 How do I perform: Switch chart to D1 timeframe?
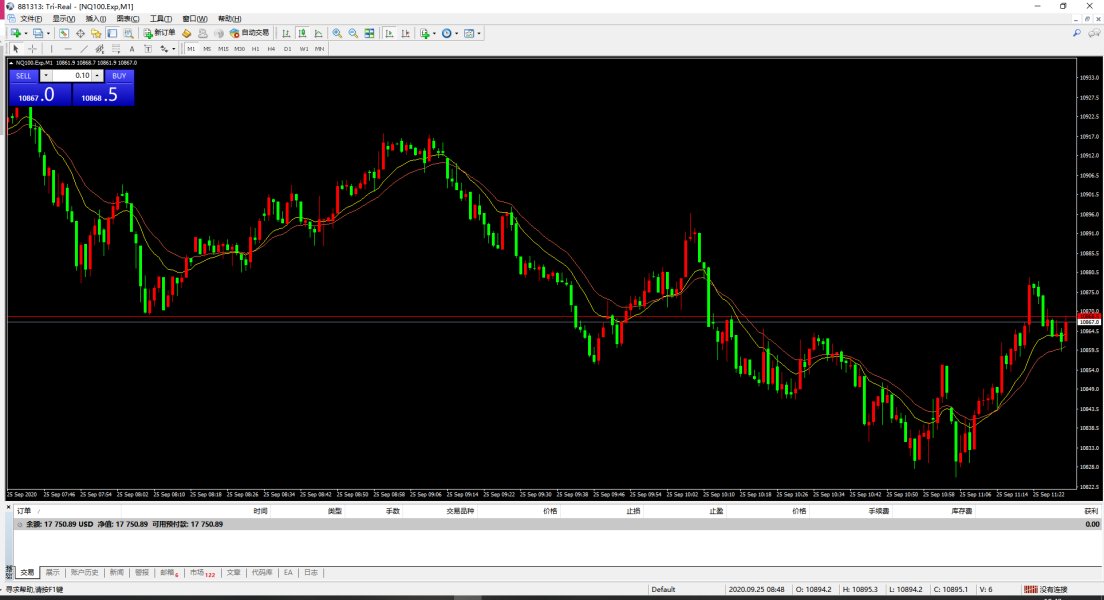coord(287,49)
